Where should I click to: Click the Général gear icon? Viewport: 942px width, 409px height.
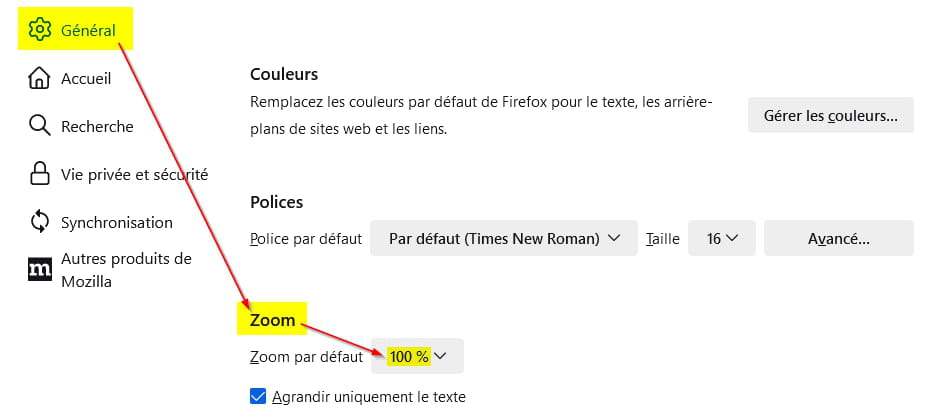(40, 29)
